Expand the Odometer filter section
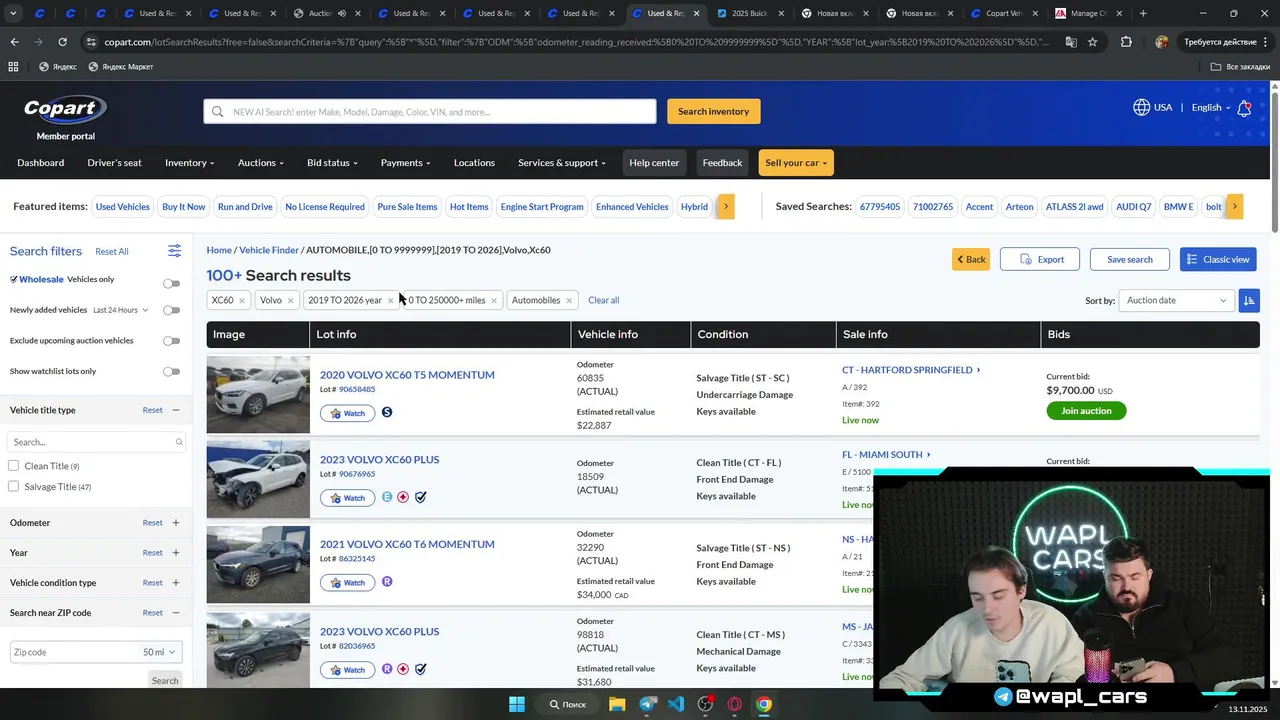 coord(176,522)
